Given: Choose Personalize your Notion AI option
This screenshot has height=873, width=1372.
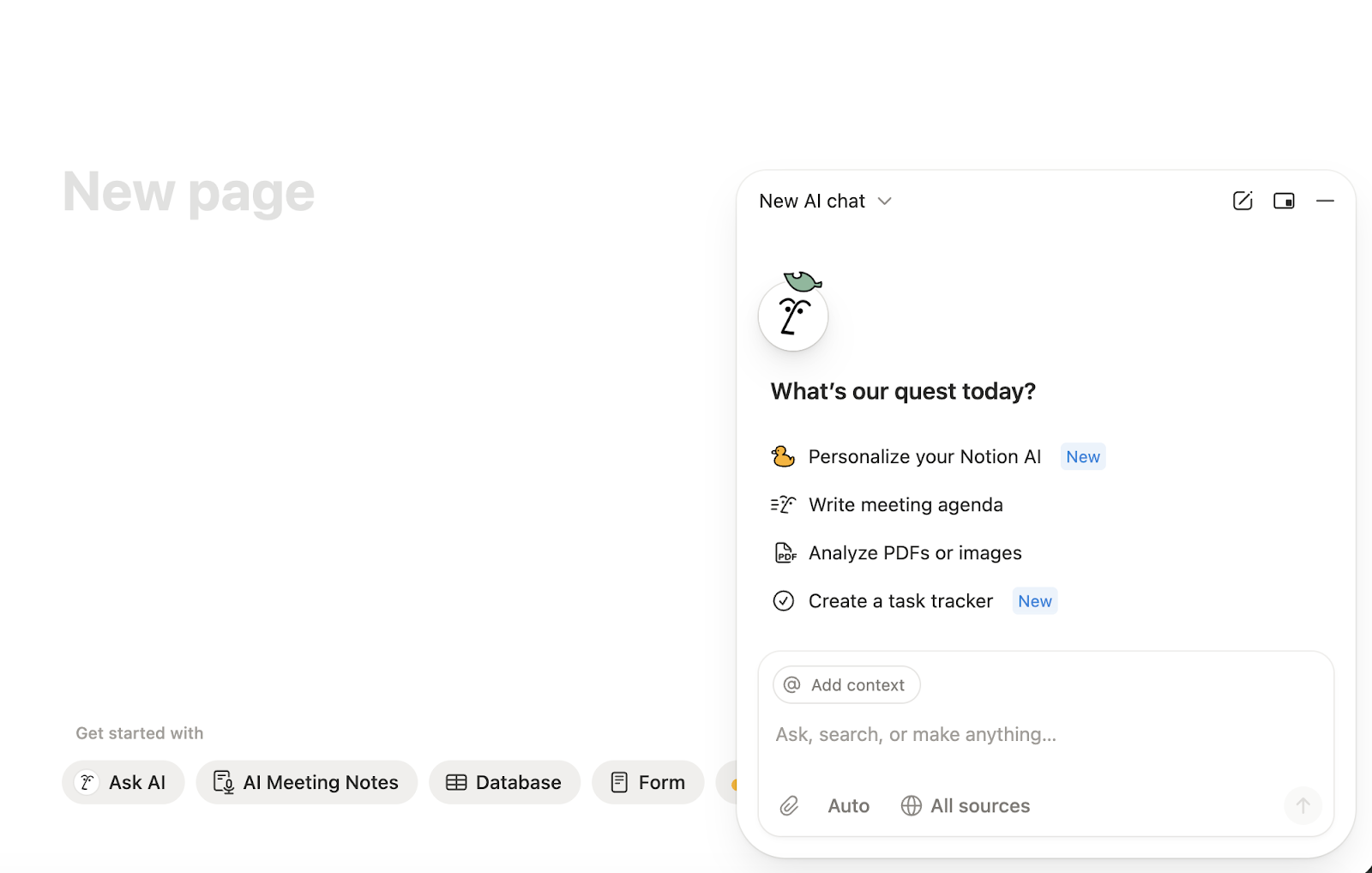Looking at the screenshot, I should point(924,457).
